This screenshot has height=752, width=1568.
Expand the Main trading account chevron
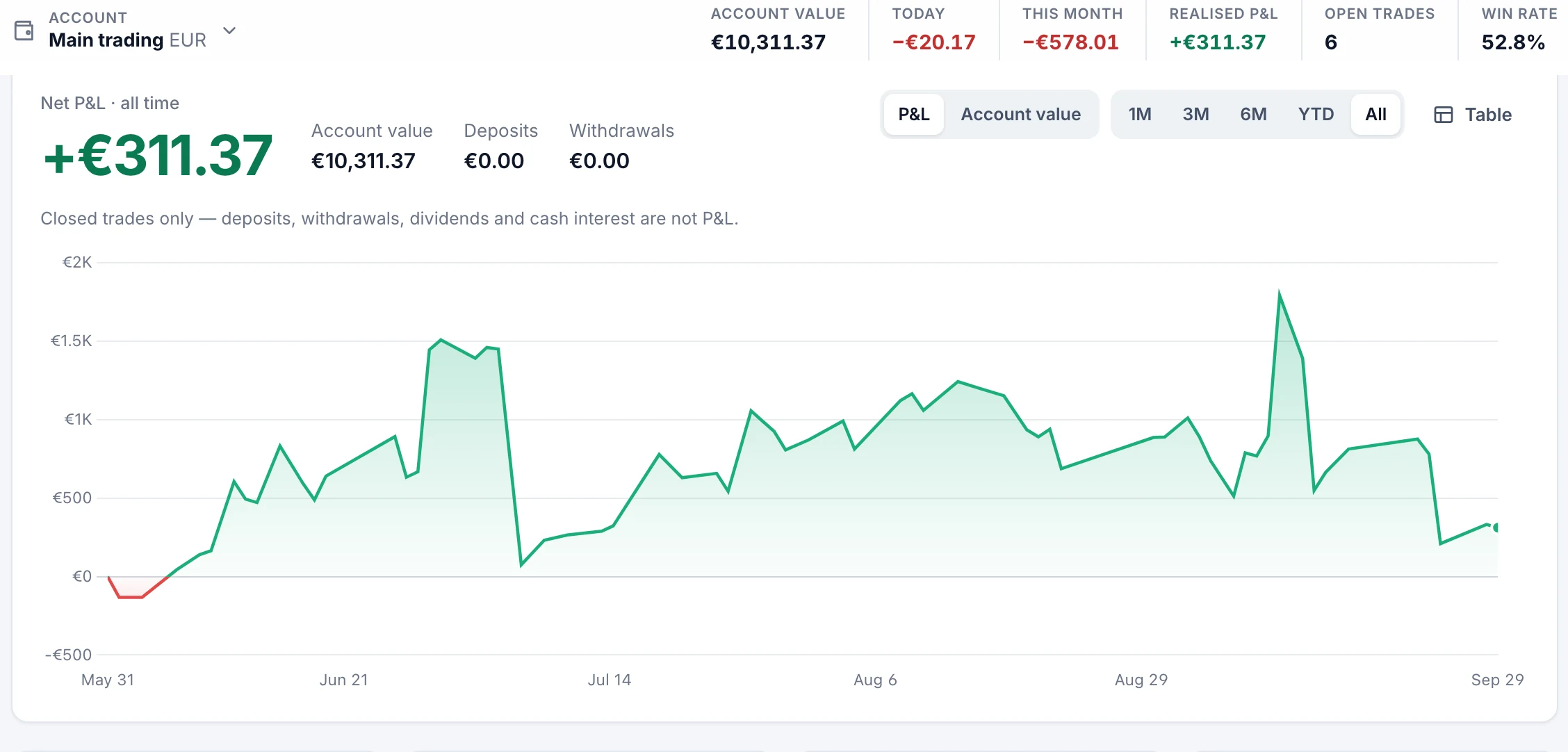(x=229, y=31)
